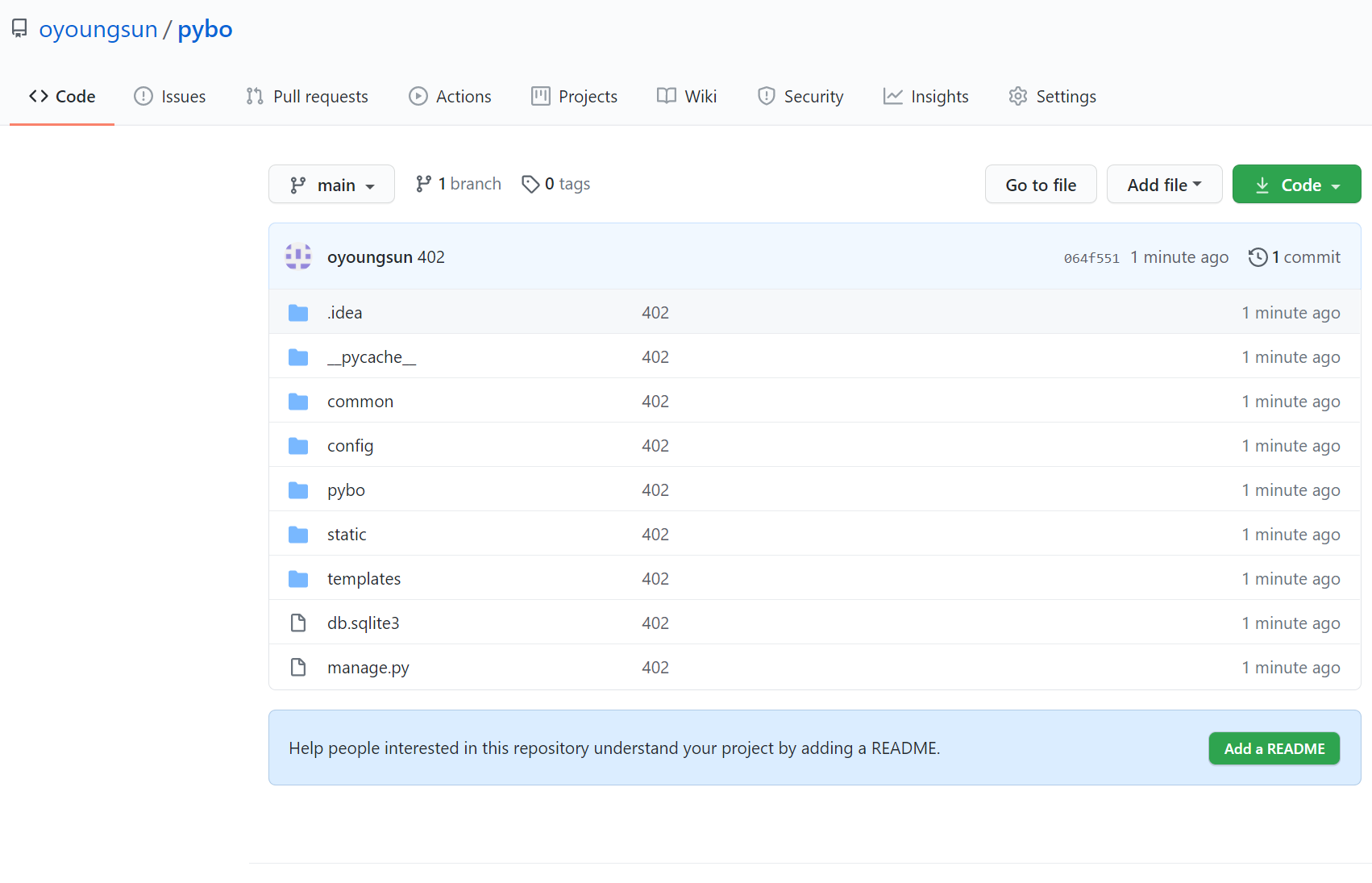The width and height of the screenshot is (1372, 883).
Task: Click the manage.py file icon
Action: (298, 667)
